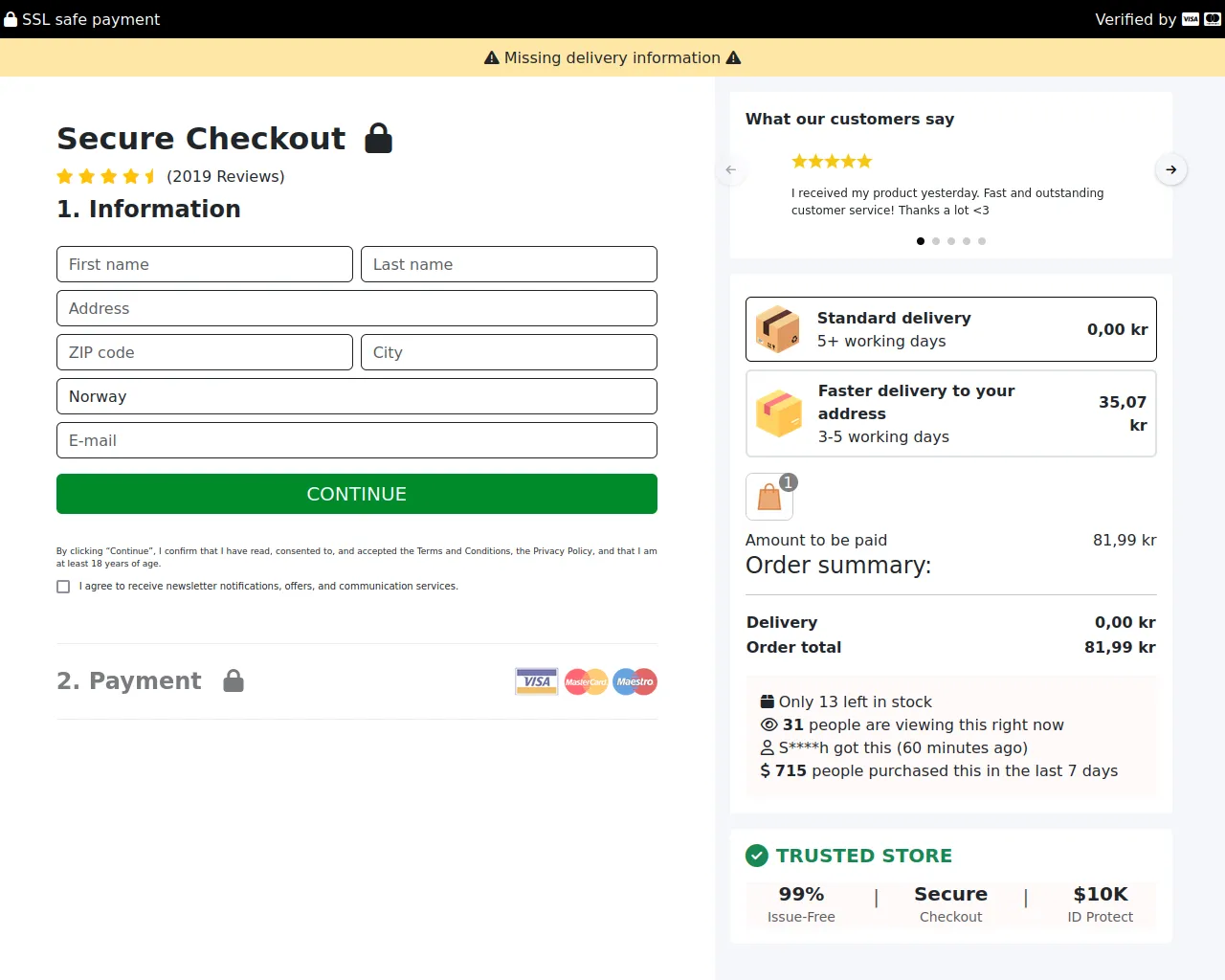Click the padlock icon next to Payment heading
Screen dimensions: 1225x980
tap(234, 680)
